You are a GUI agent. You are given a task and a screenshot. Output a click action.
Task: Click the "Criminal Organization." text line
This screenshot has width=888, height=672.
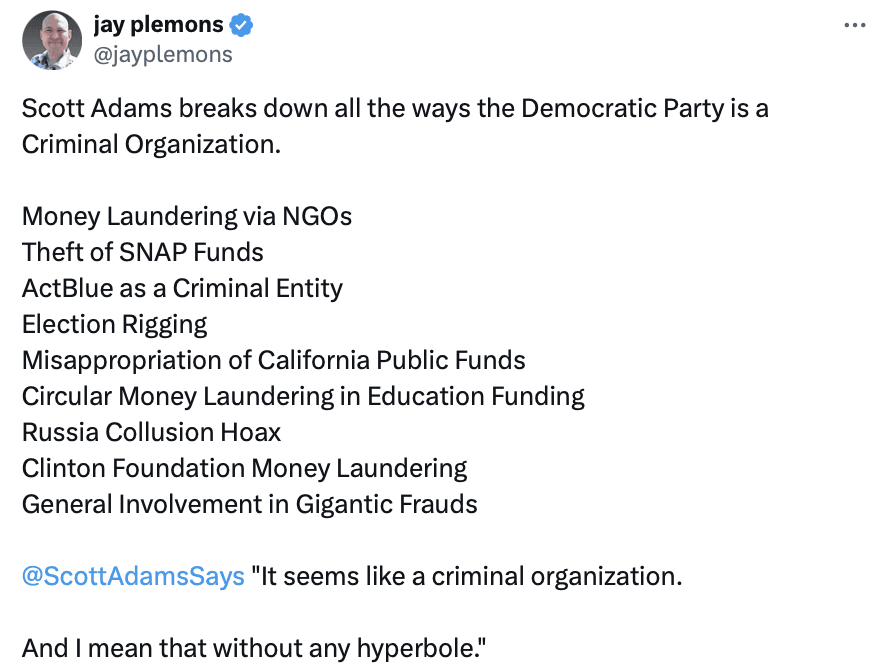click(151, 144)
